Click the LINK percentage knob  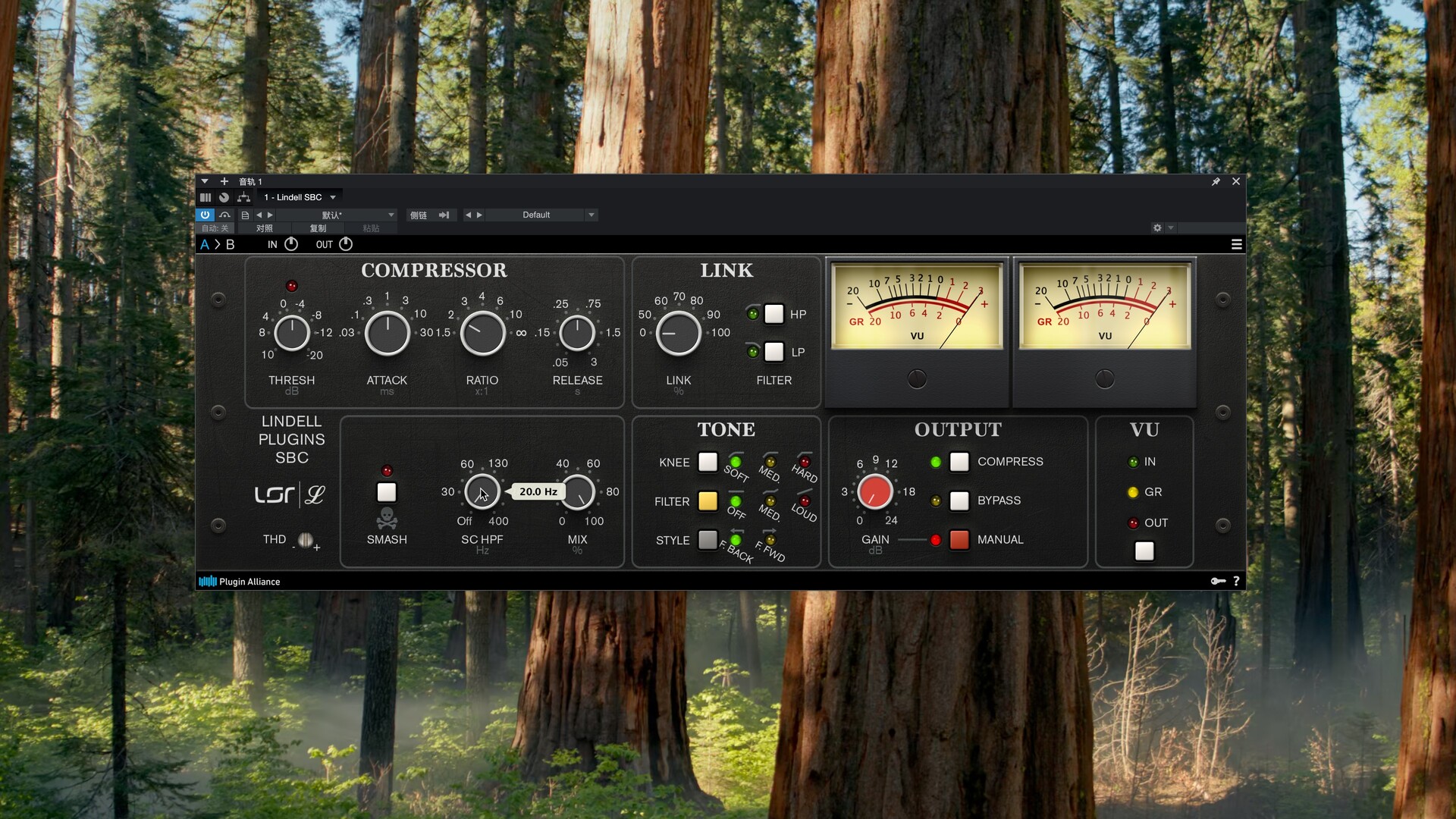coord(678,333)
